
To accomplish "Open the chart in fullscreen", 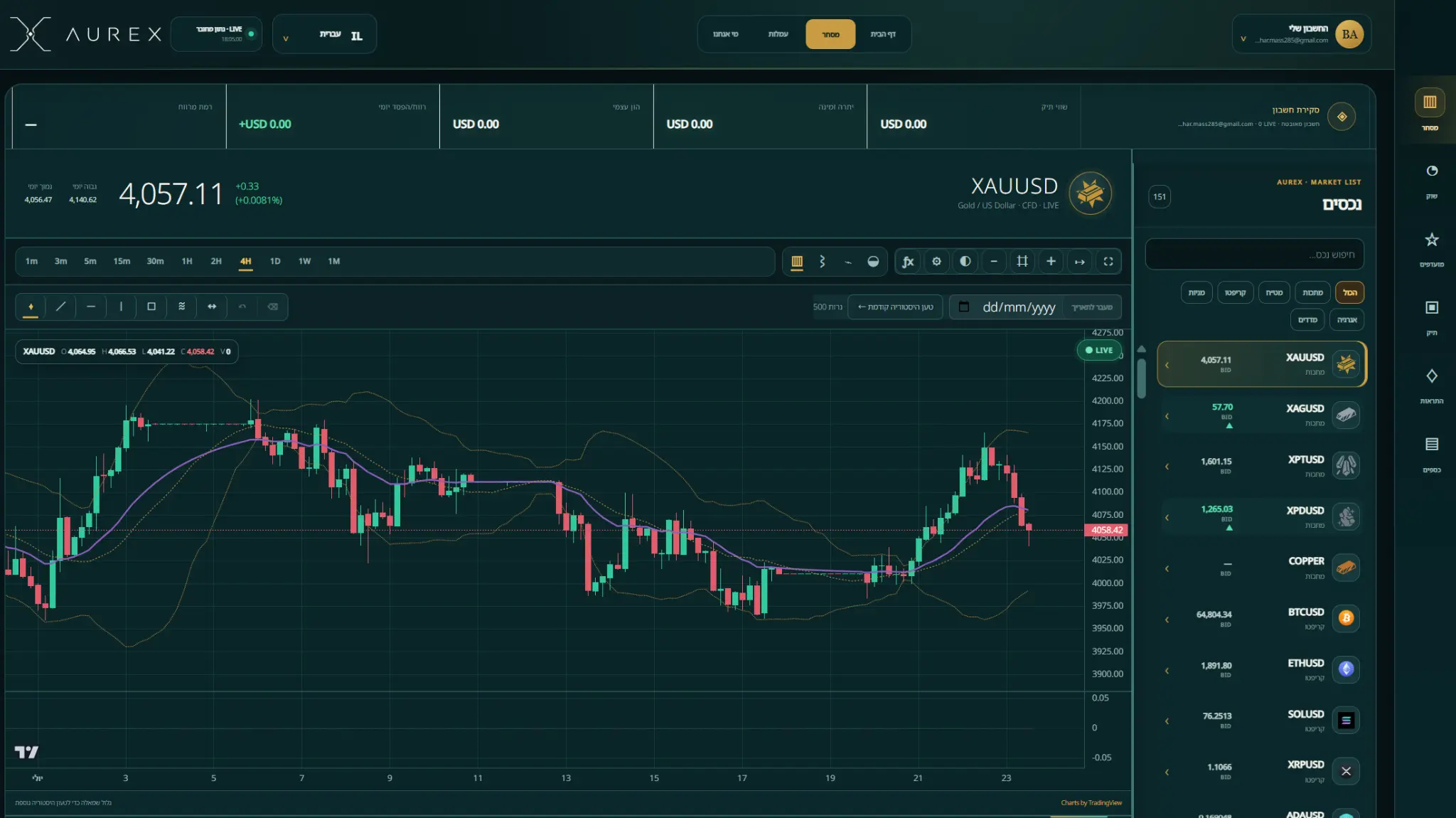I will [x=1108, y=262].
